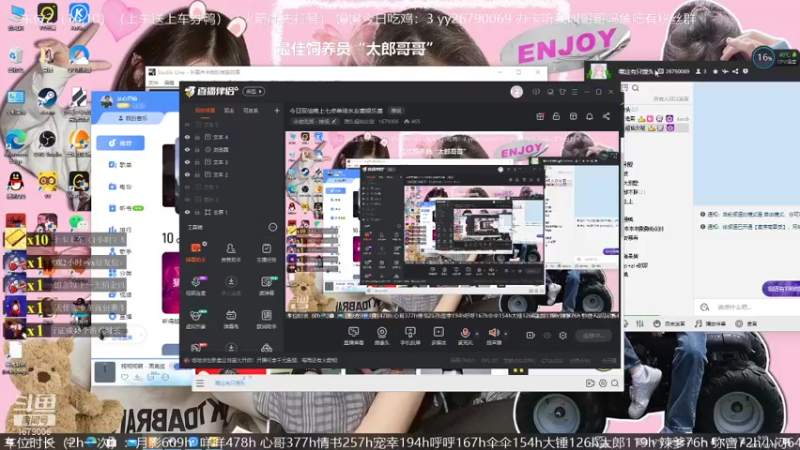The image size is (800, 450).
Task: Toggle visibility of 文本 3 source
Action: pyautogui.click(x=187, y=162)
